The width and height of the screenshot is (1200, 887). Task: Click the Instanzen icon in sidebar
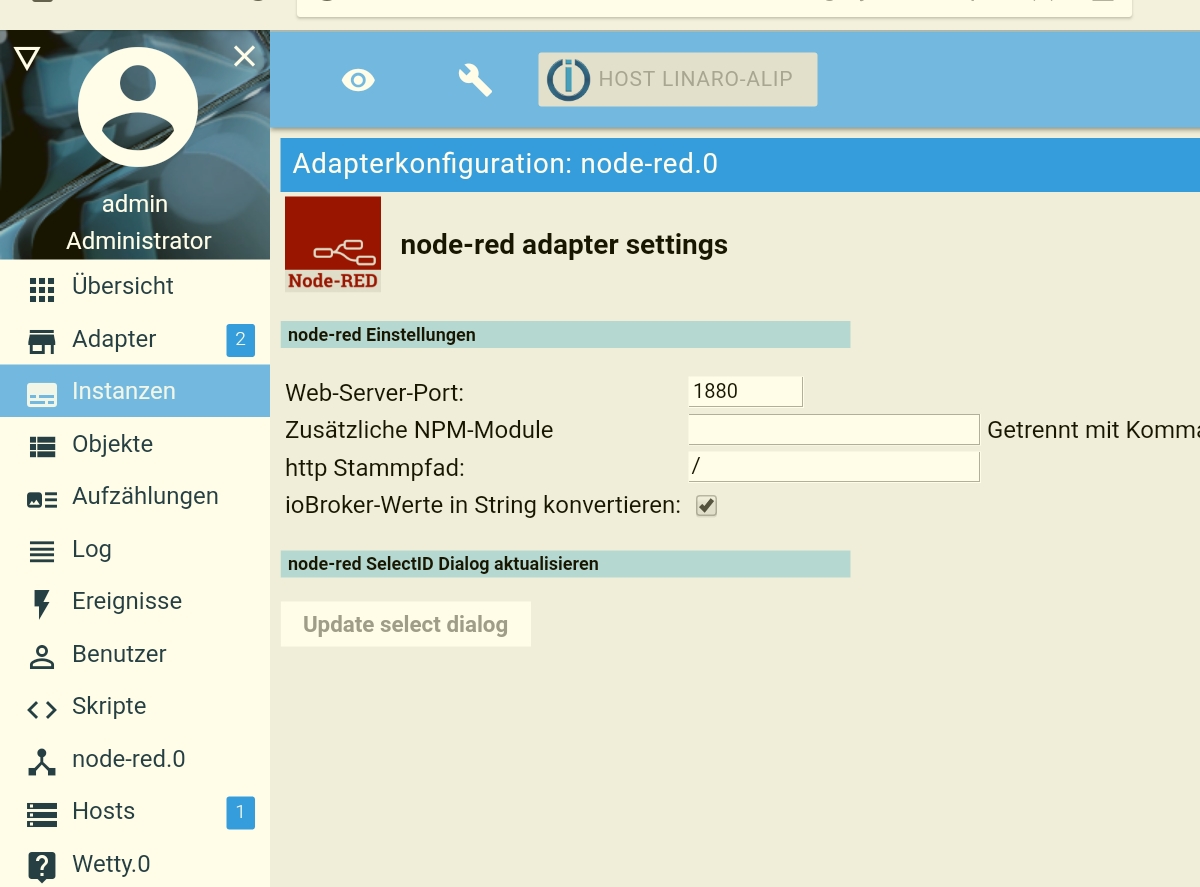pos(41,394)
